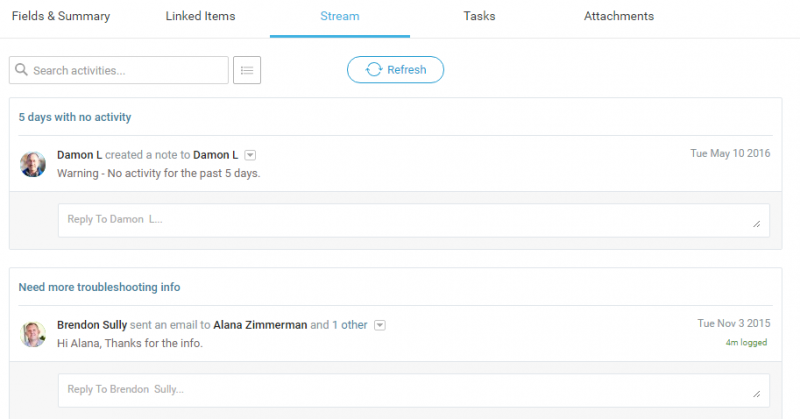Screen dimensions: 800x419
Task: Click the "4m logged" time label
Action: point(748,342)
